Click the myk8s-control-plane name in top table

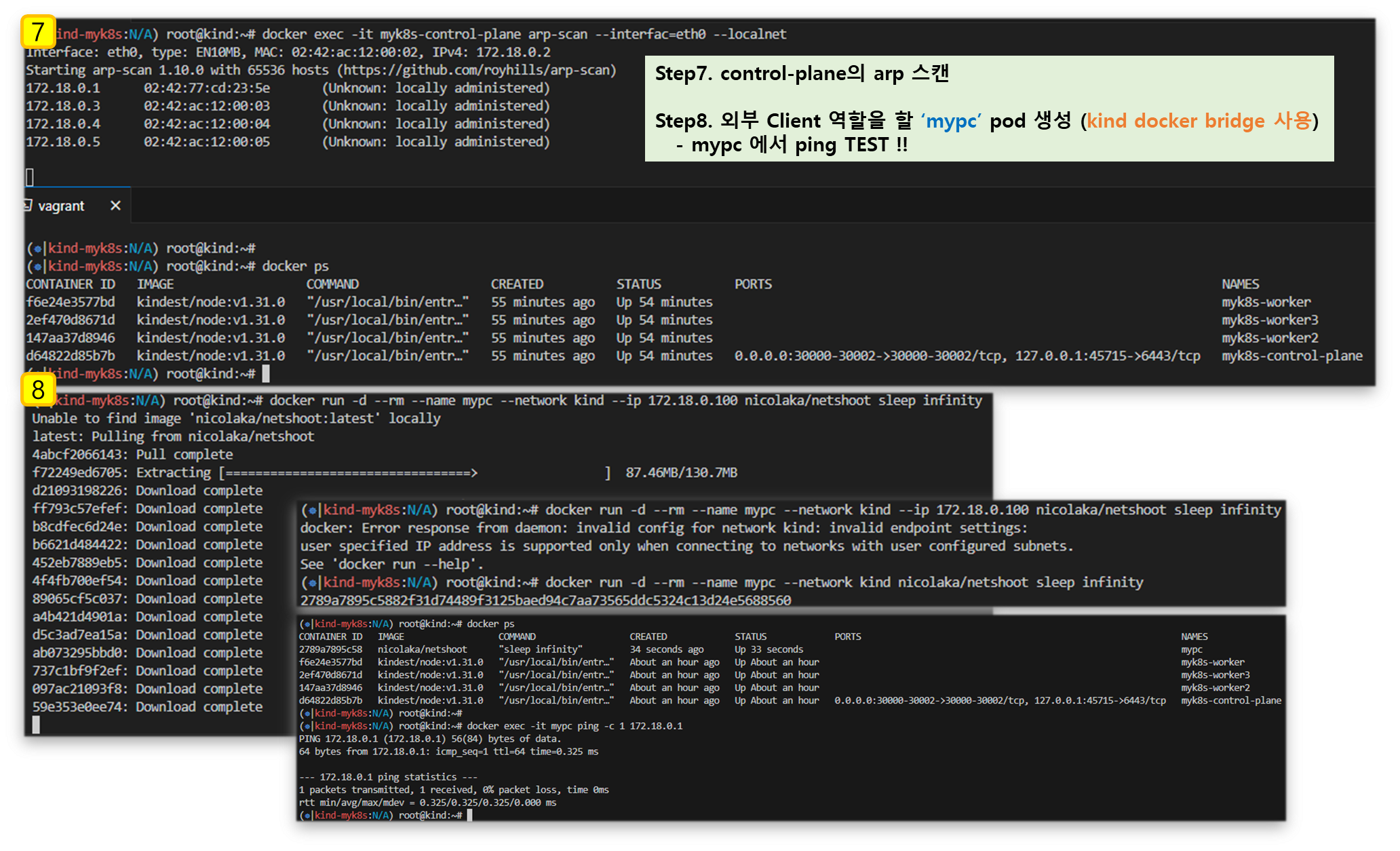click(x=1291, y=356)
